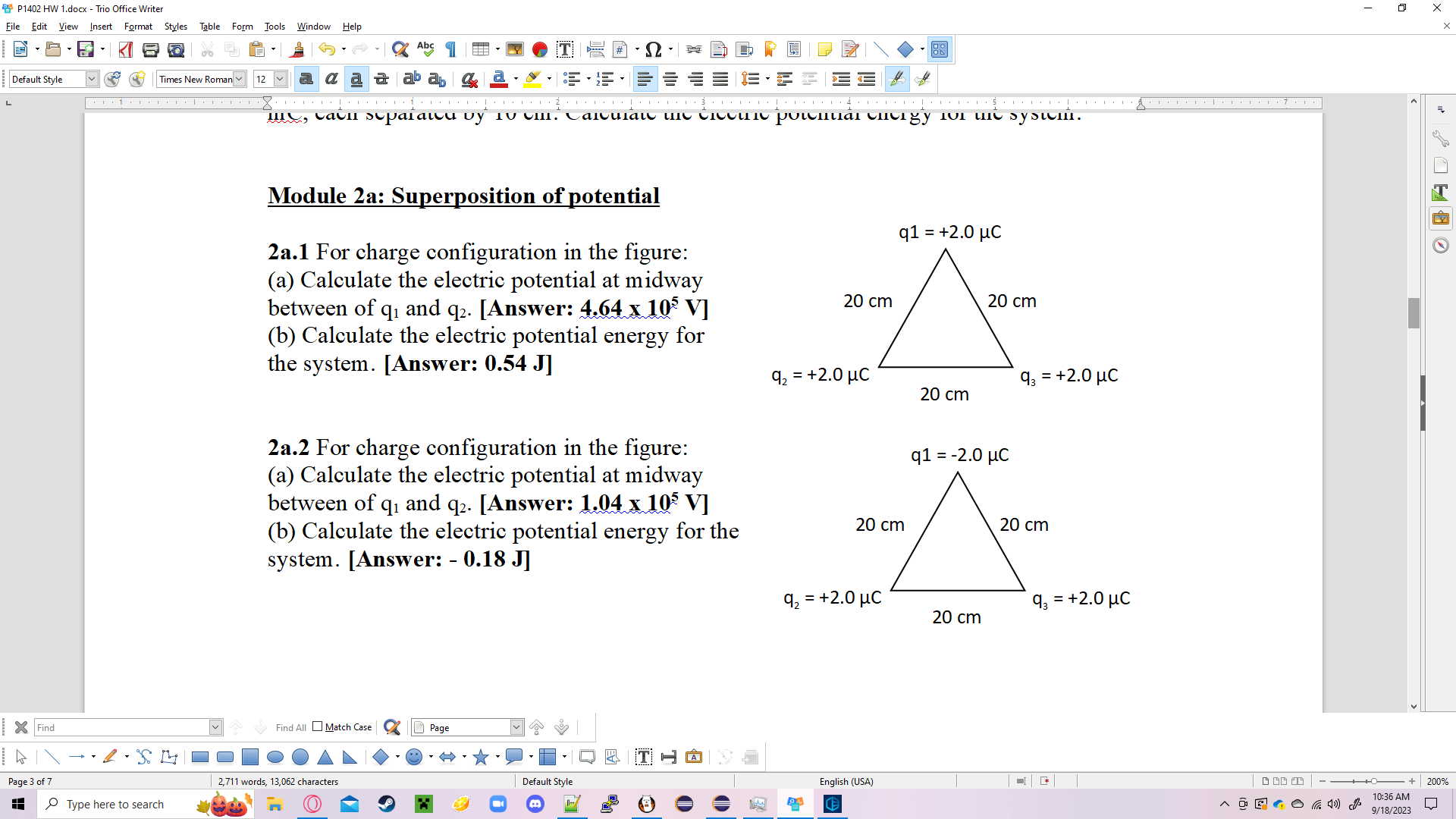Open the font size dropdown
The height and width of the screenshot is (819, 1456).
pyautogui.click(x=280, y=78)
